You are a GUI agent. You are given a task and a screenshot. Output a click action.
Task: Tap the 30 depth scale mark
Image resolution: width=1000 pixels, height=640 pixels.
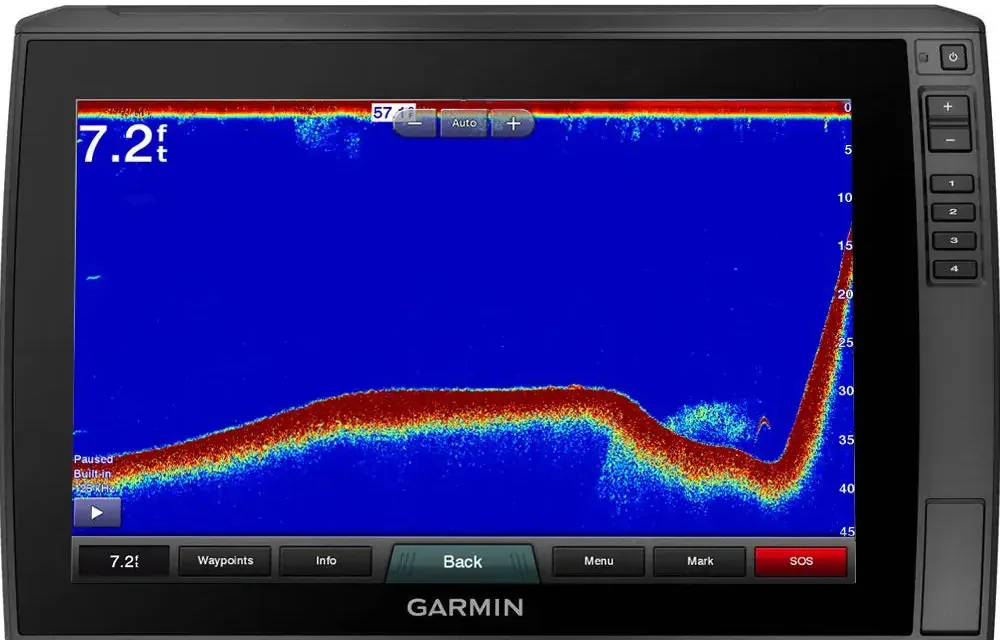[846, 391]
